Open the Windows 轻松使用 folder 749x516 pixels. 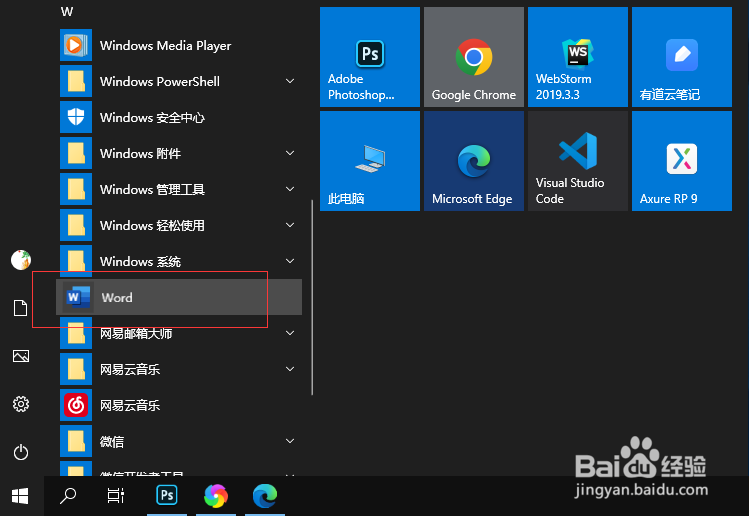179,226
